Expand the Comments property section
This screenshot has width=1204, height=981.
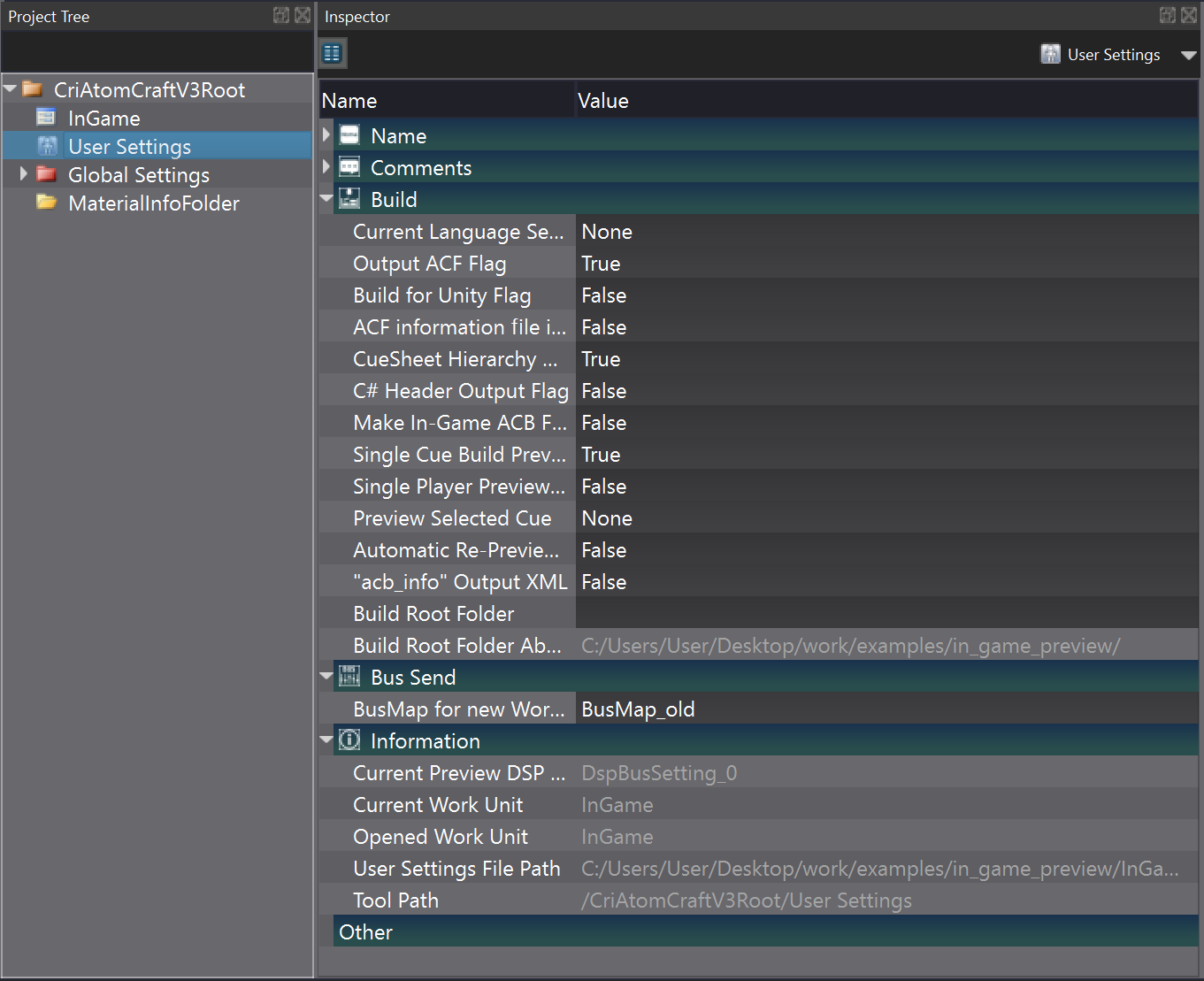pos(326,167)
